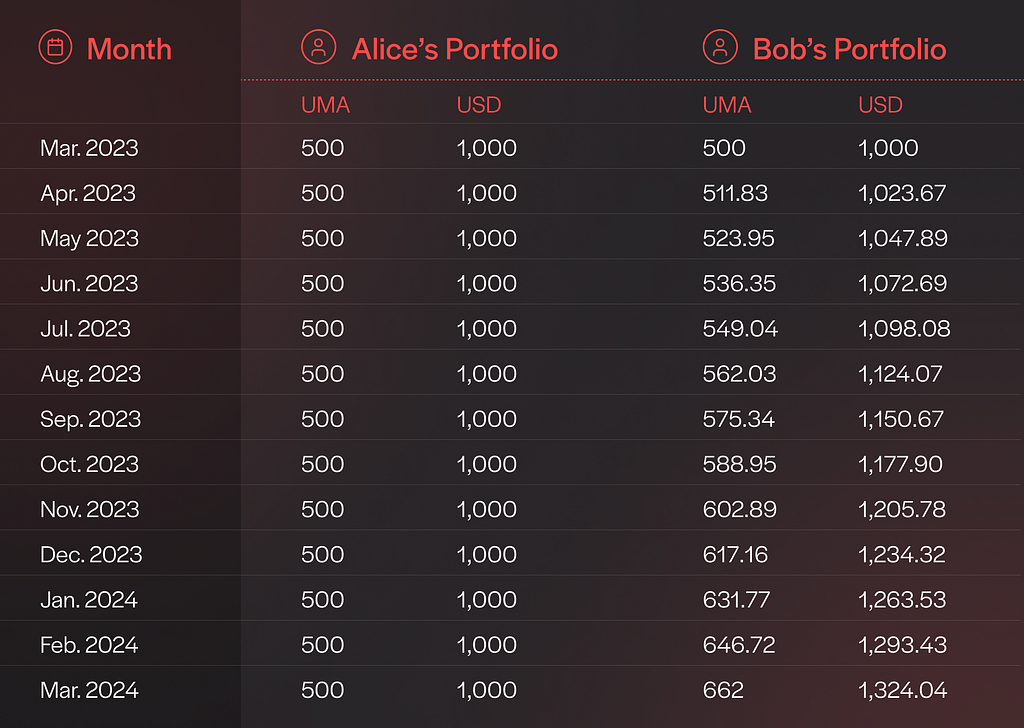
Task: Click Bob's 1,324.04 USD value
Action: coord(903,690)
